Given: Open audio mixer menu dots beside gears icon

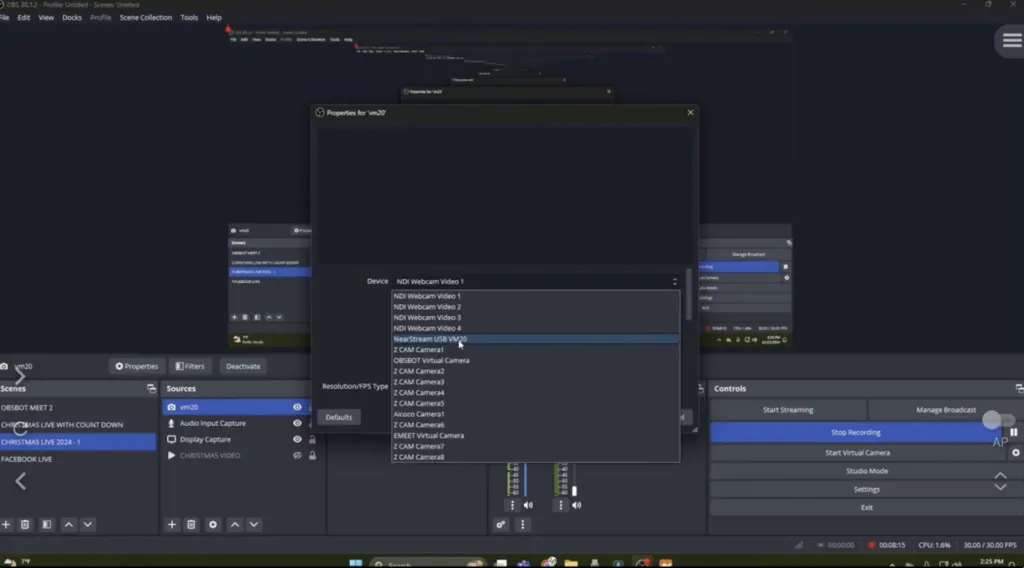Looking at the screenshot, I should coord(522,524).
